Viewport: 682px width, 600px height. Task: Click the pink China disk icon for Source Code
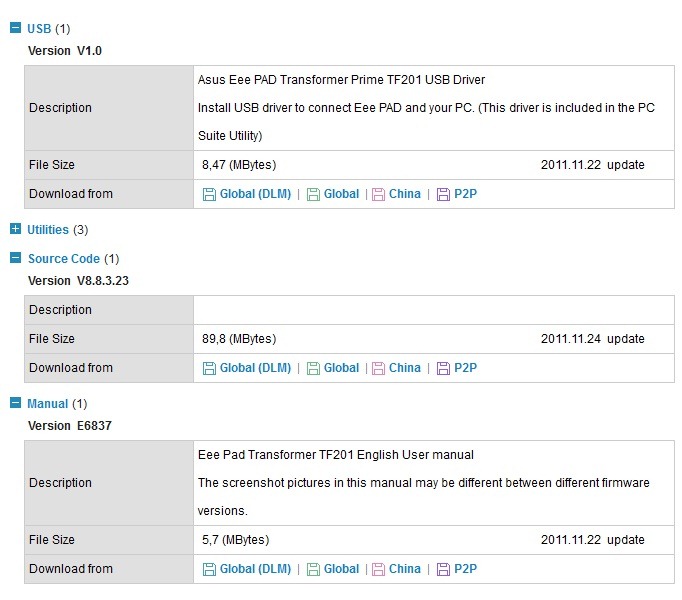pyautogui.click(x=378, y=369)
